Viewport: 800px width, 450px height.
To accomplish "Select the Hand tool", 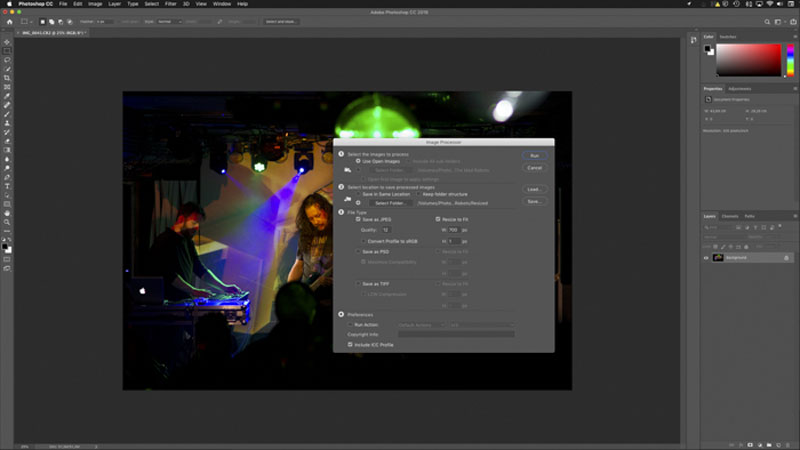I will point(7,213).
